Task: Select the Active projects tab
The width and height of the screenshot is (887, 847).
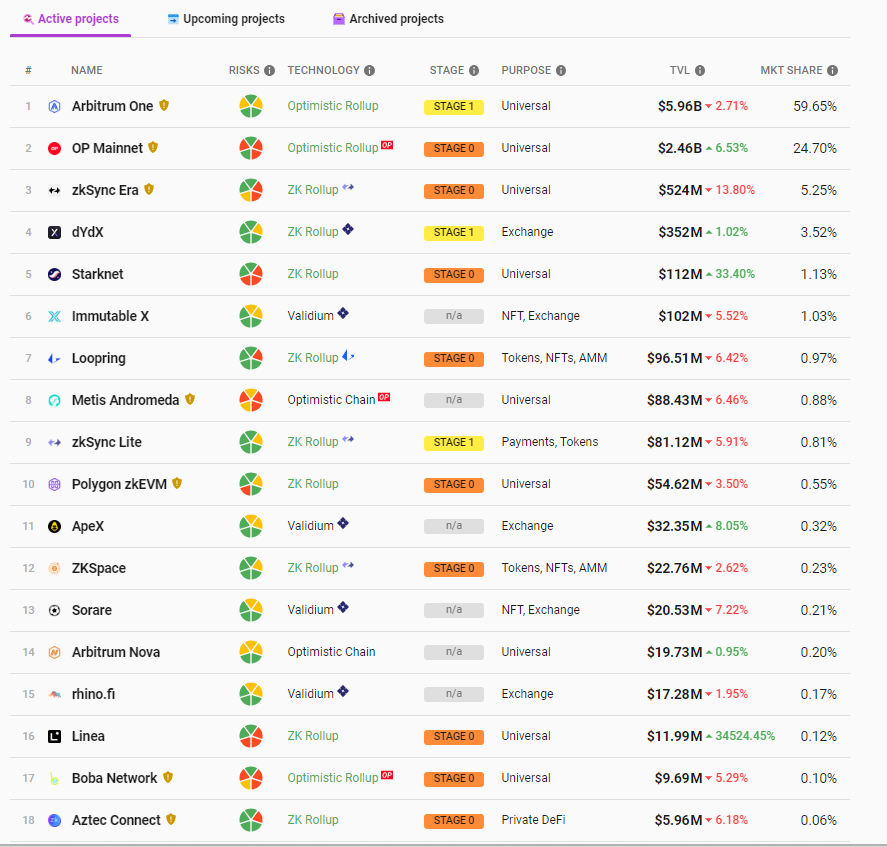Action: click(x=71, y=19)
